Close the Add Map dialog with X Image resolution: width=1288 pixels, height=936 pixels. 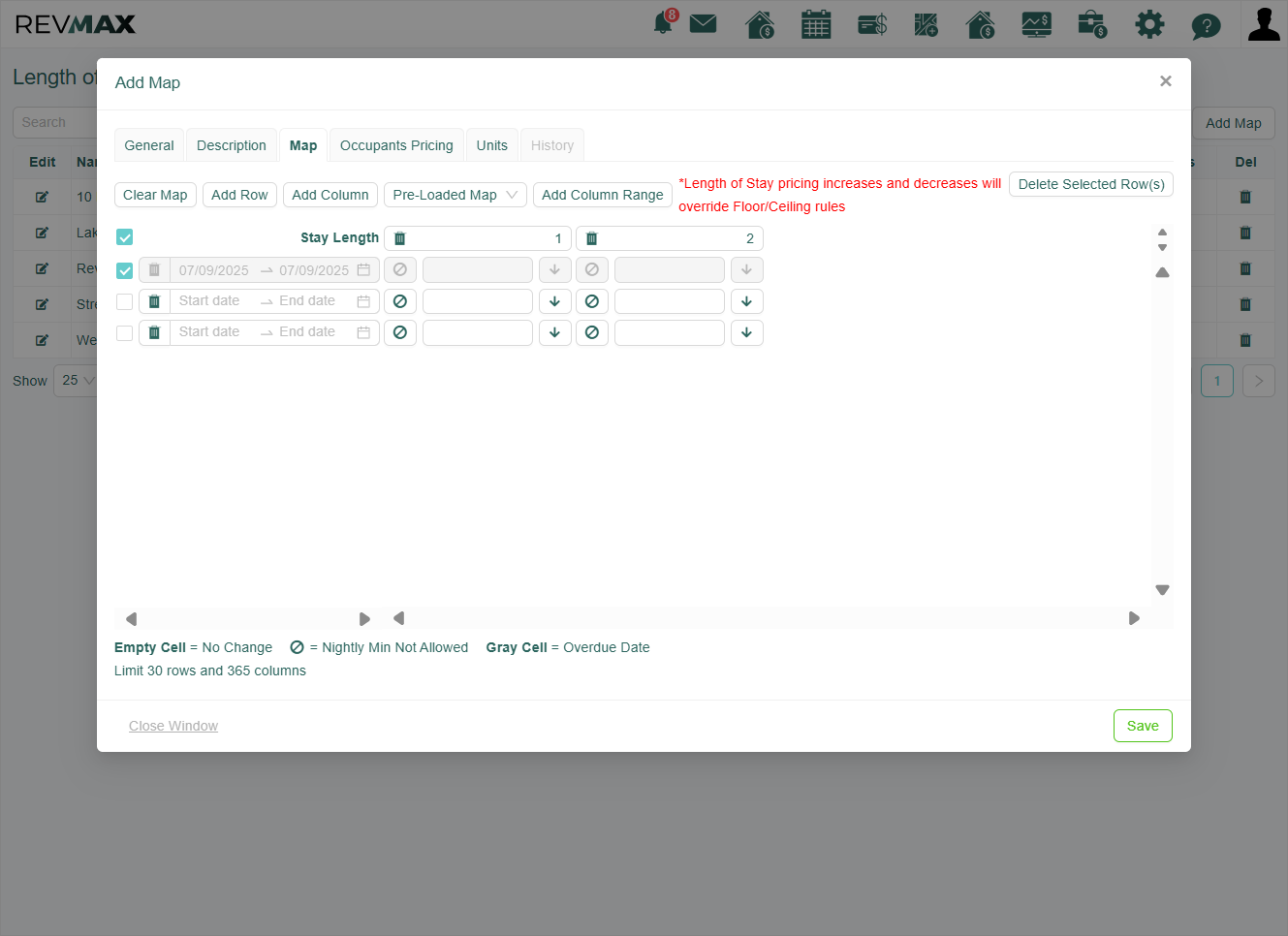coord(1166,81)
